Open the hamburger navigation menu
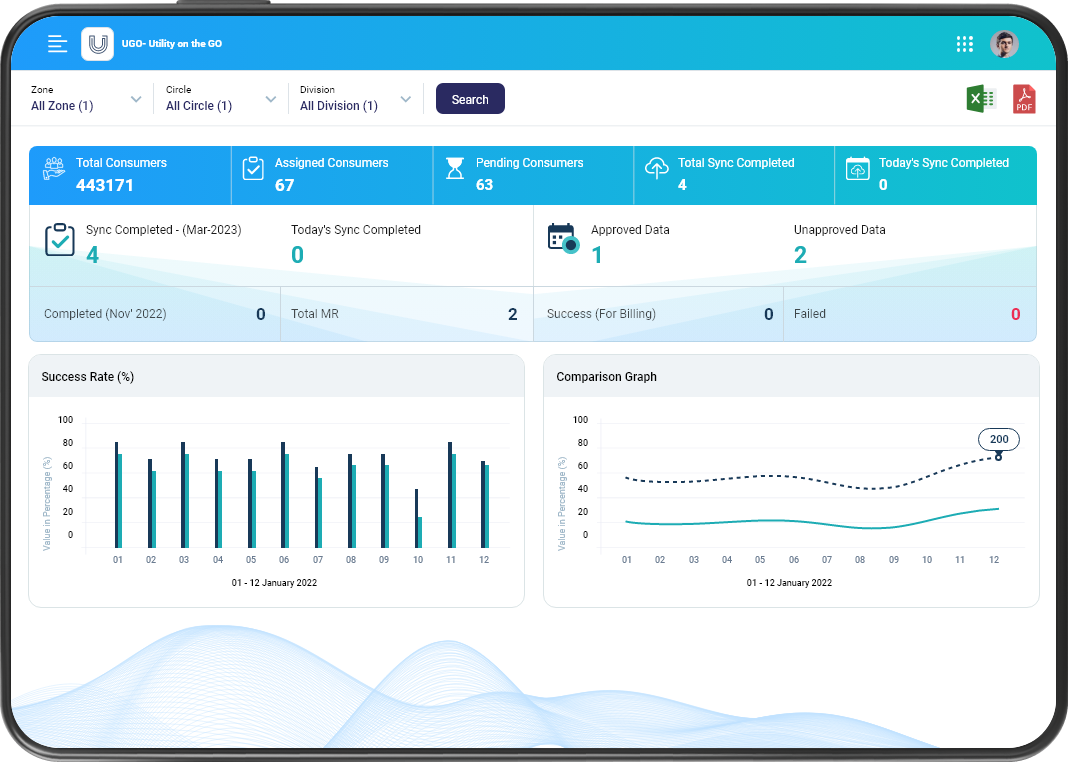 point(58,44)
